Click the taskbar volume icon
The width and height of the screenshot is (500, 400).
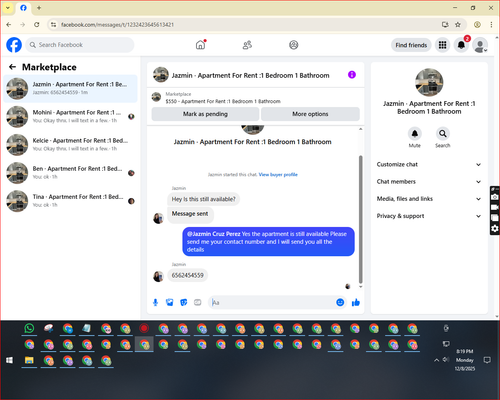pyautogui.click(x=445, y=360)
